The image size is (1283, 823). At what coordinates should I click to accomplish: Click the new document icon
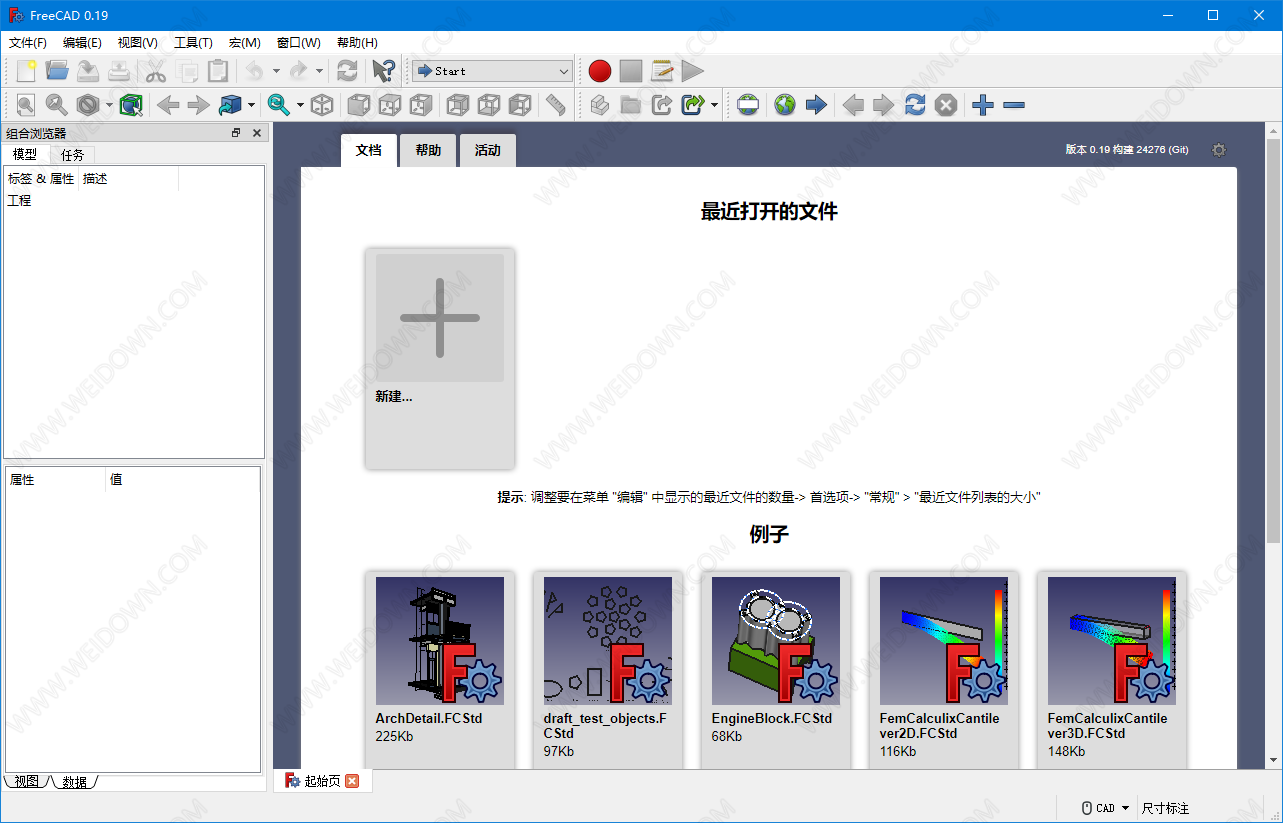point(26,71)
